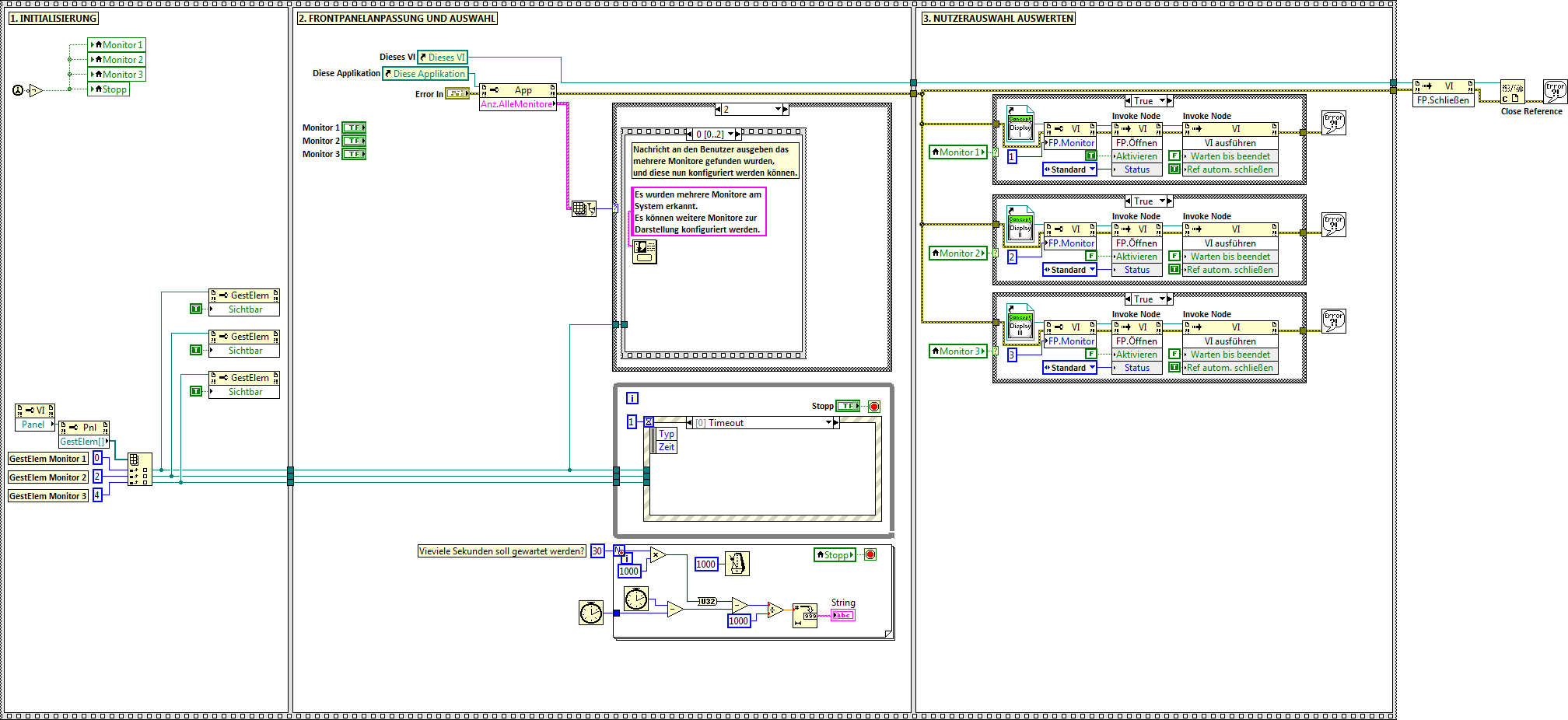Click the Stopp local variable in the Initialisierung frame
Screen dimensions: 1568x720
(x=109, y=89)
